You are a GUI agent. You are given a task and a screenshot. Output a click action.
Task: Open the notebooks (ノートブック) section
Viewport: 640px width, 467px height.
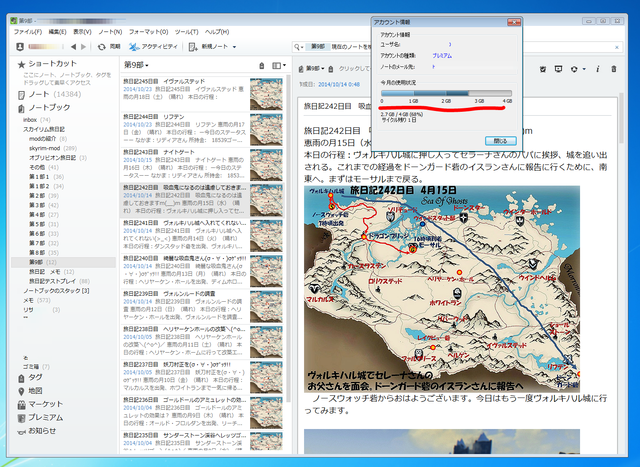point(44,108)
